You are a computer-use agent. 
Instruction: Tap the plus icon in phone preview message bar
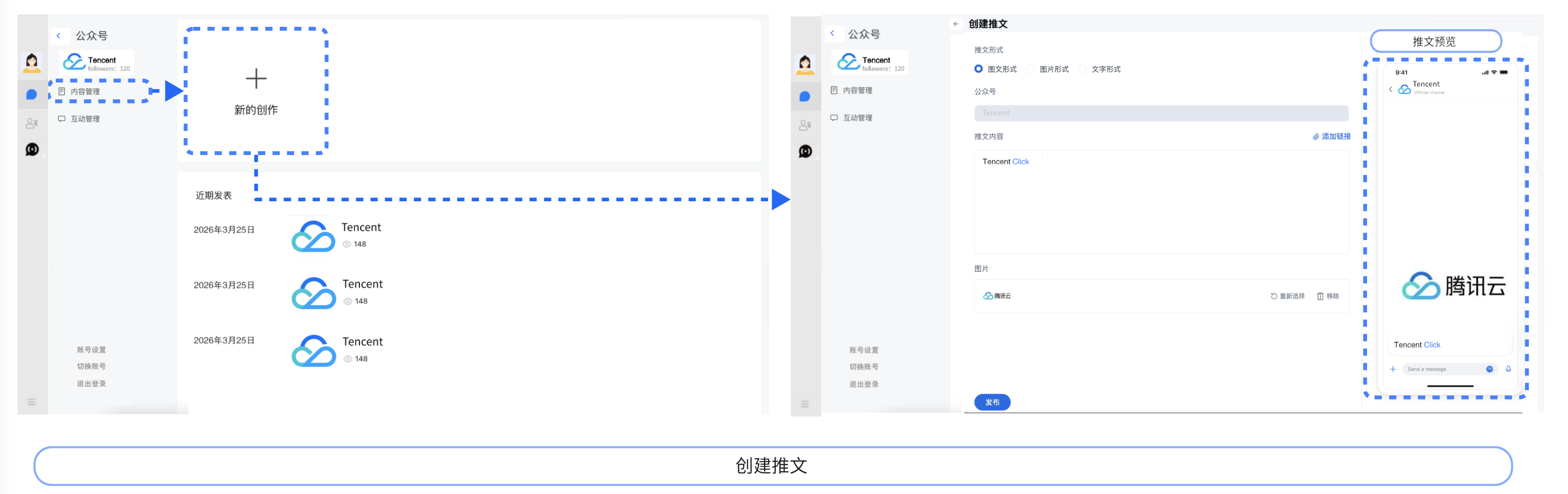pyautogui.click(x=1393, y=369)
